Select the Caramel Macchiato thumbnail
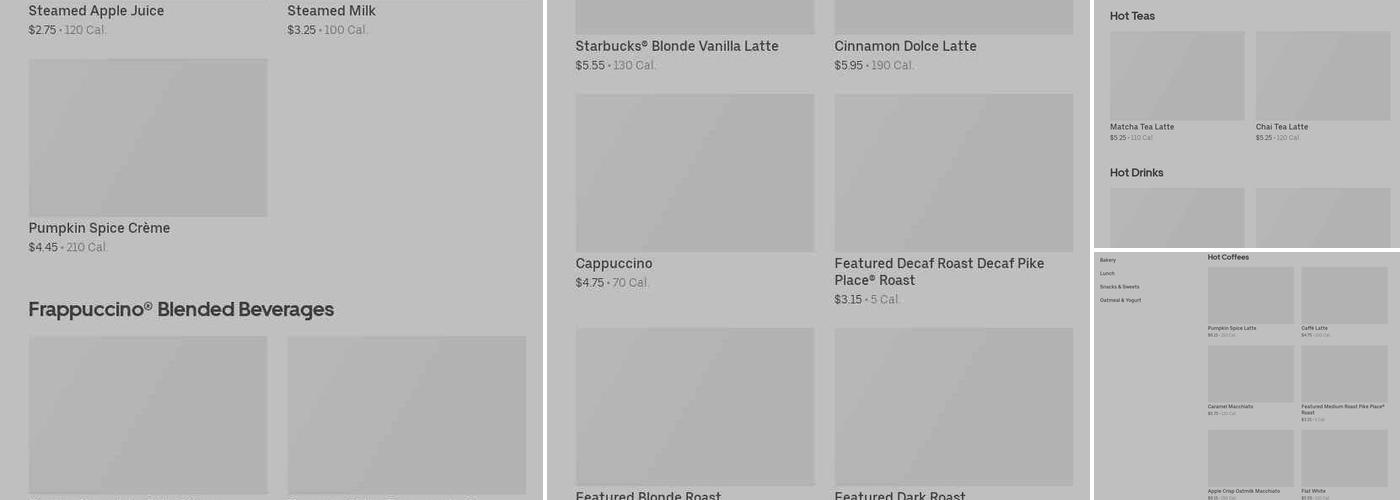Viewport: 1400px width, 500px height. (x=1251, y=374)
